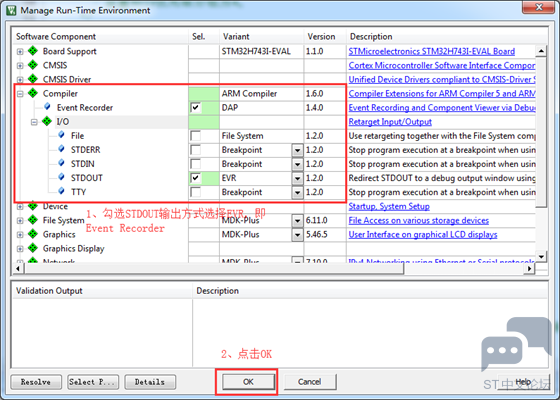
Task: Open the STDIN variant dropdown
Action: (x=297, y=164)
